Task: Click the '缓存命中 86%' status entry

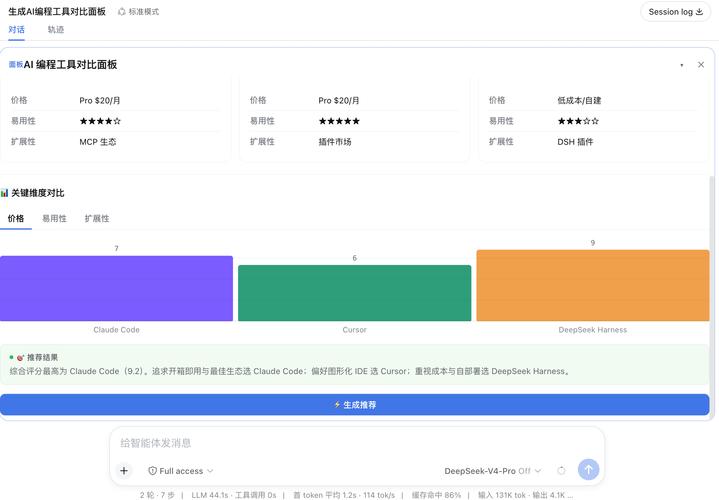Action: (436, 495)
